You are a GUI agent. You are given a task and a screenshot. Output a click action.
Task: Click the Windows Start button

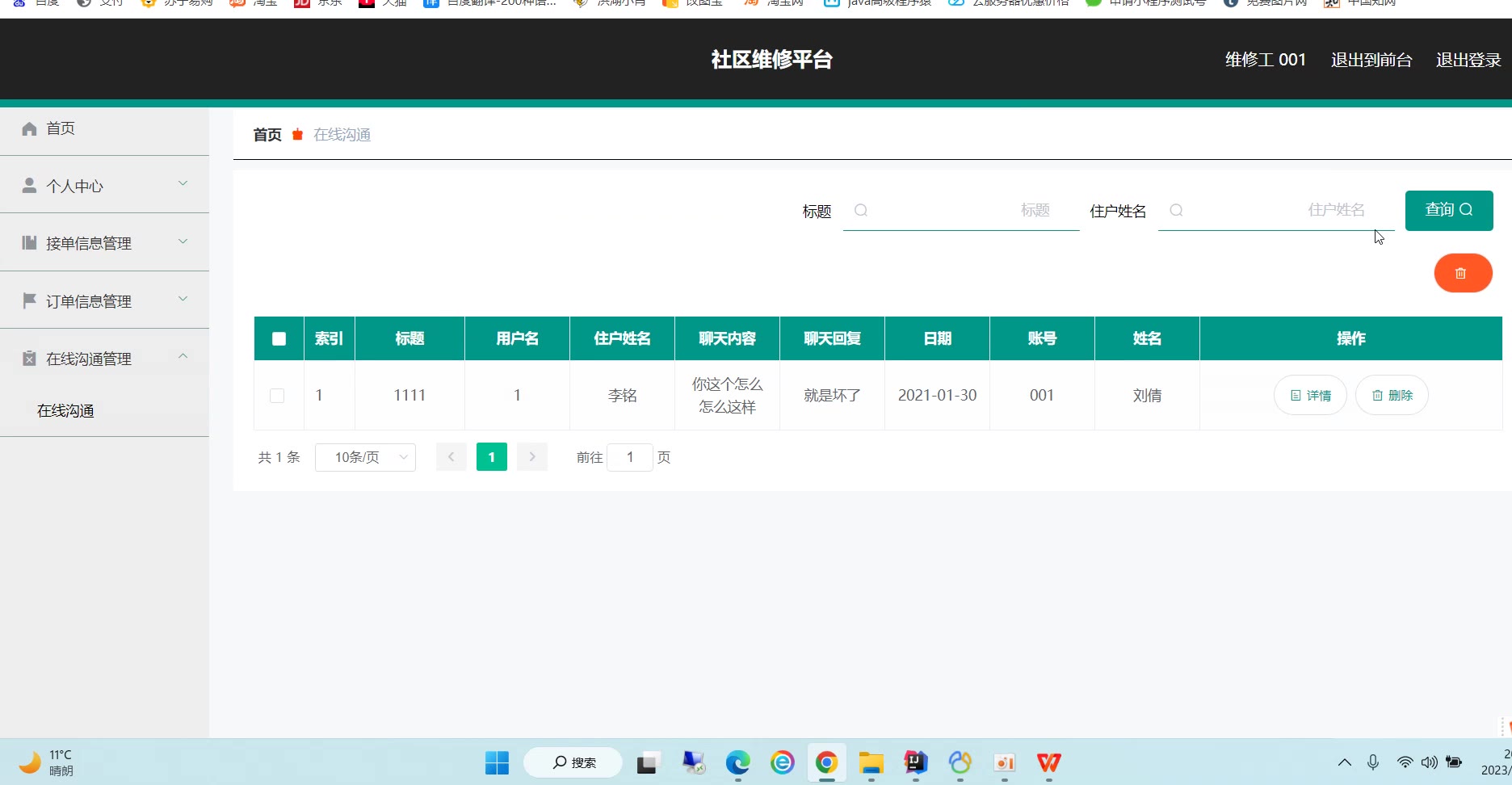coord(497,762)
